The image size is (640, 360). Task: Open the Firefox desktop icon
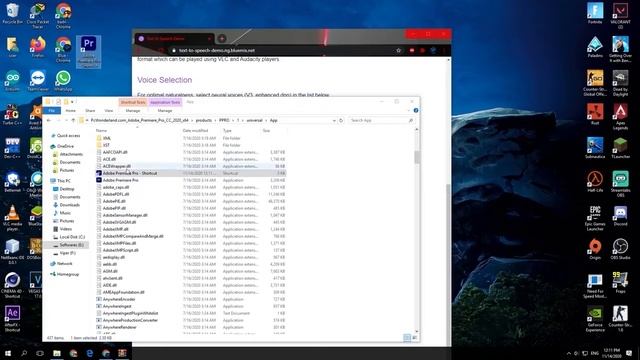38,47
